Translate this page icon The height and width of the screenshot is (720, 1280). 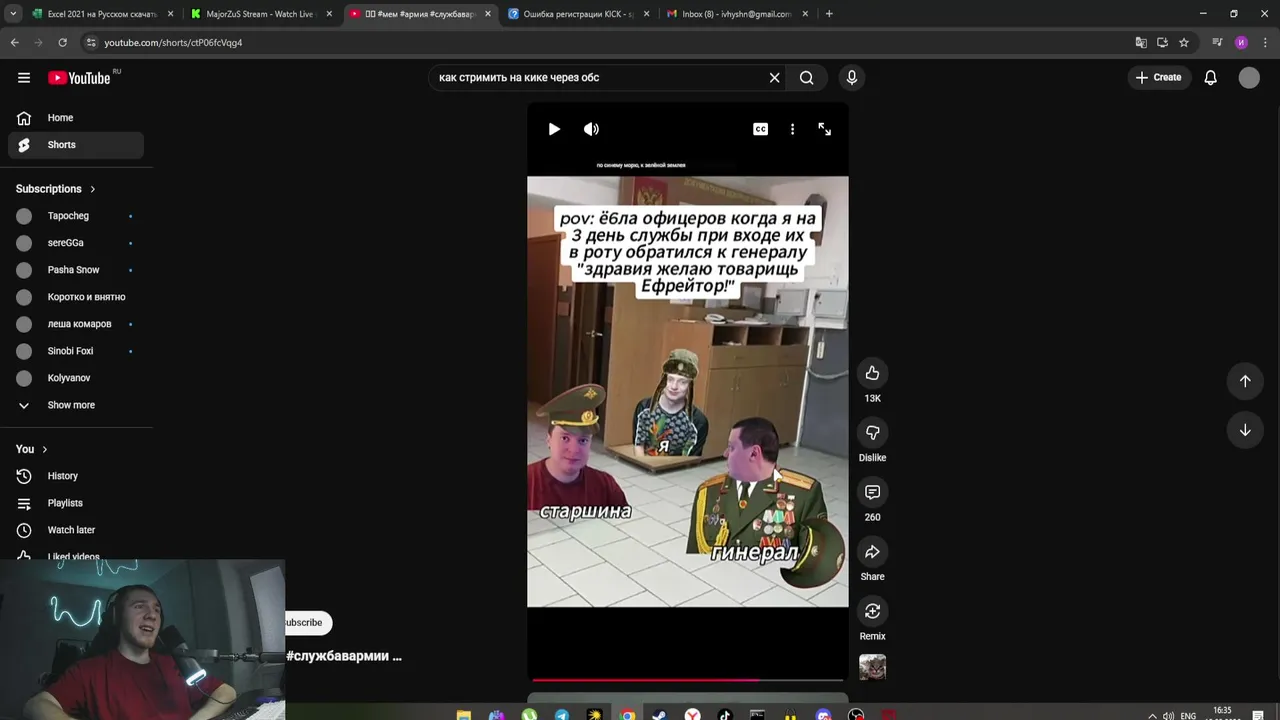pos(1141,43)
